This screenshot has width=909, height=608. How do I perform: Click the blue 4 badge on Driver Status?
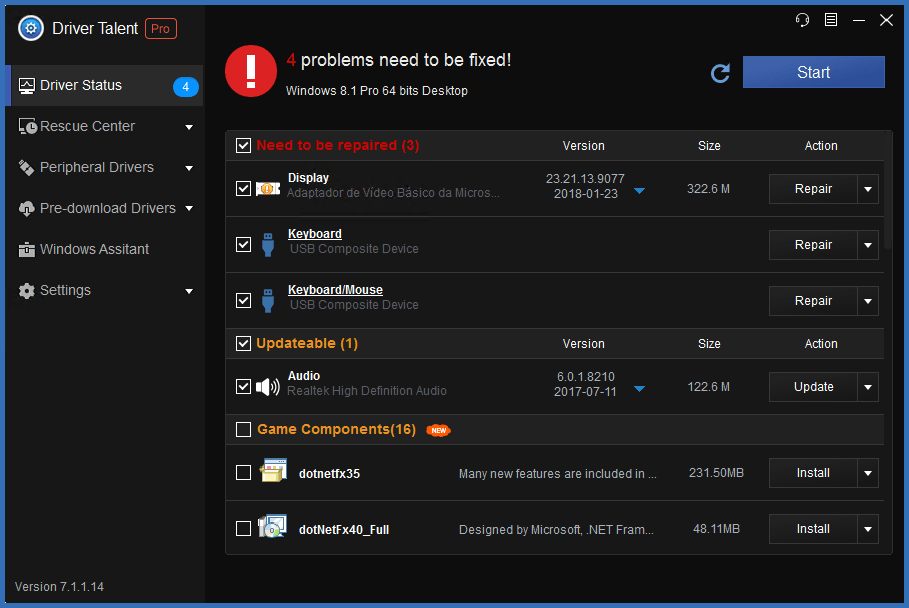(186, 87)
